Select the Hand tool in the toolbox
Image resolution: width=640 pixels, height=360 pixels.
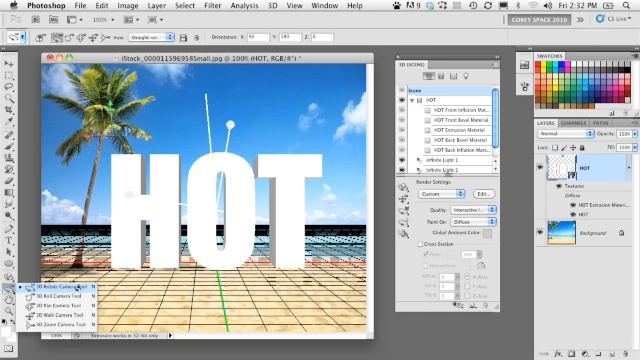9,300
